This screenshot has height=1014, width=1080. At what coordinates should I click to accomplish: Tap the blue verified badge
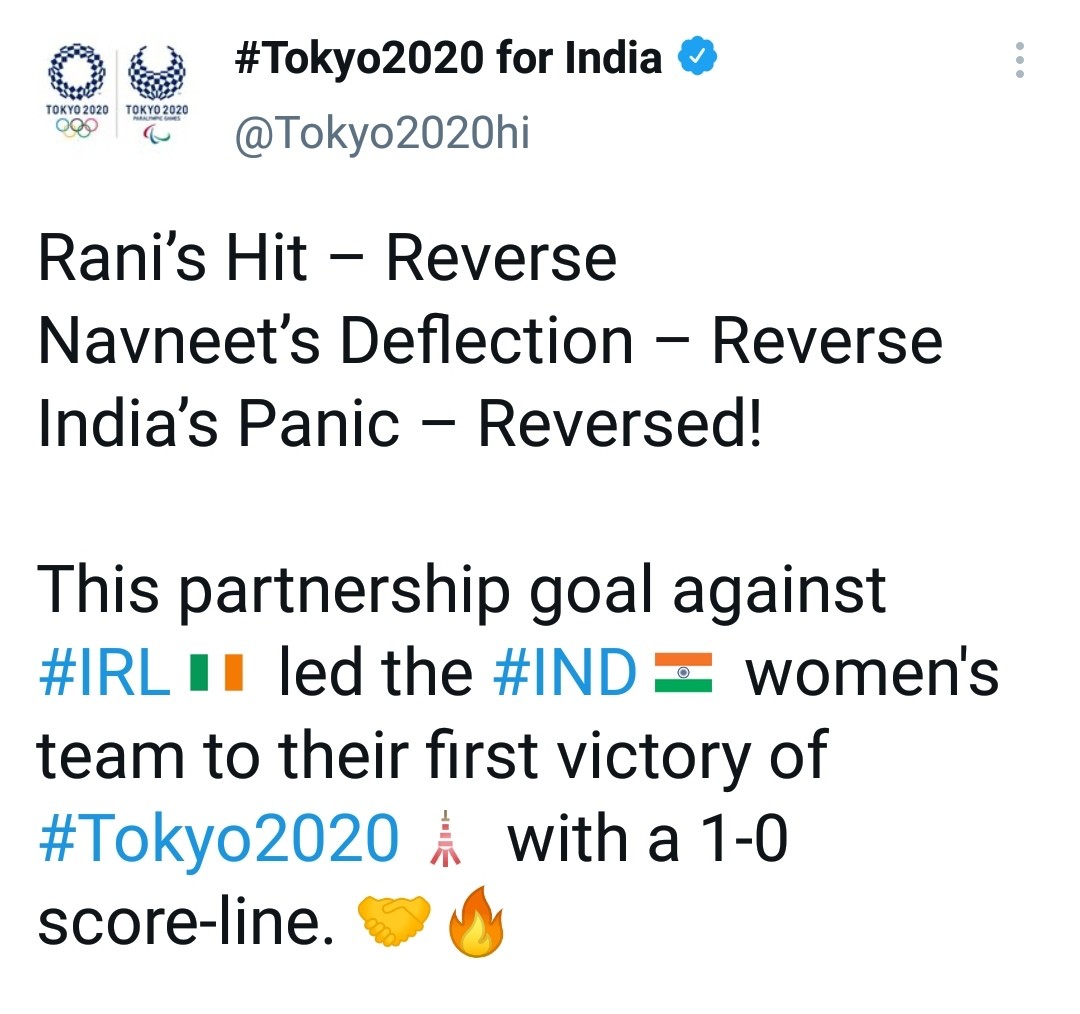(x=698, y=59)
